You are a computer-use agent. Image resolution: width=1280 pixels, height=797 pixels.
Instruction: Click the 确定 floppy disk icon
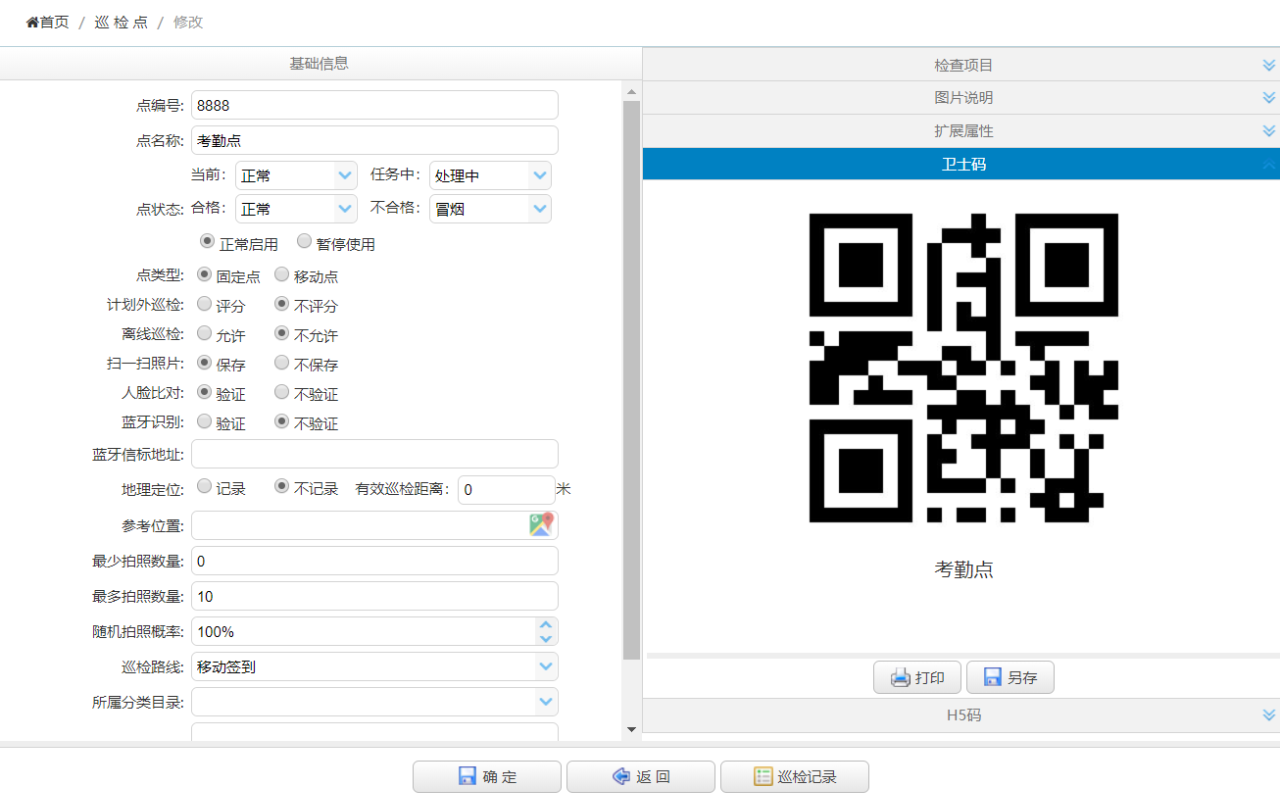click(x=467, y=777)
